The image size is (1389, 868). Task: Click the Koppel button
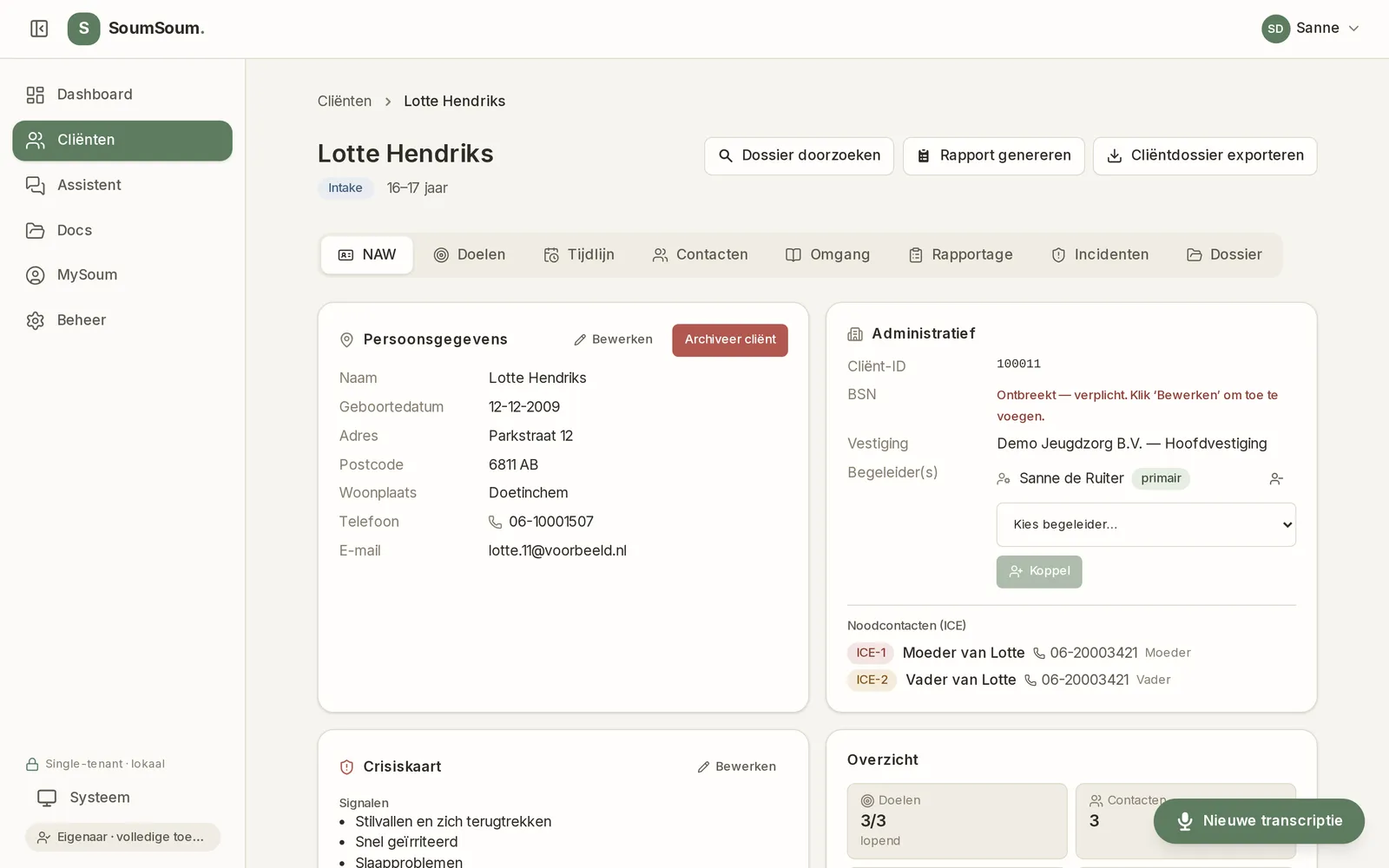click(x=1039, y=572)
